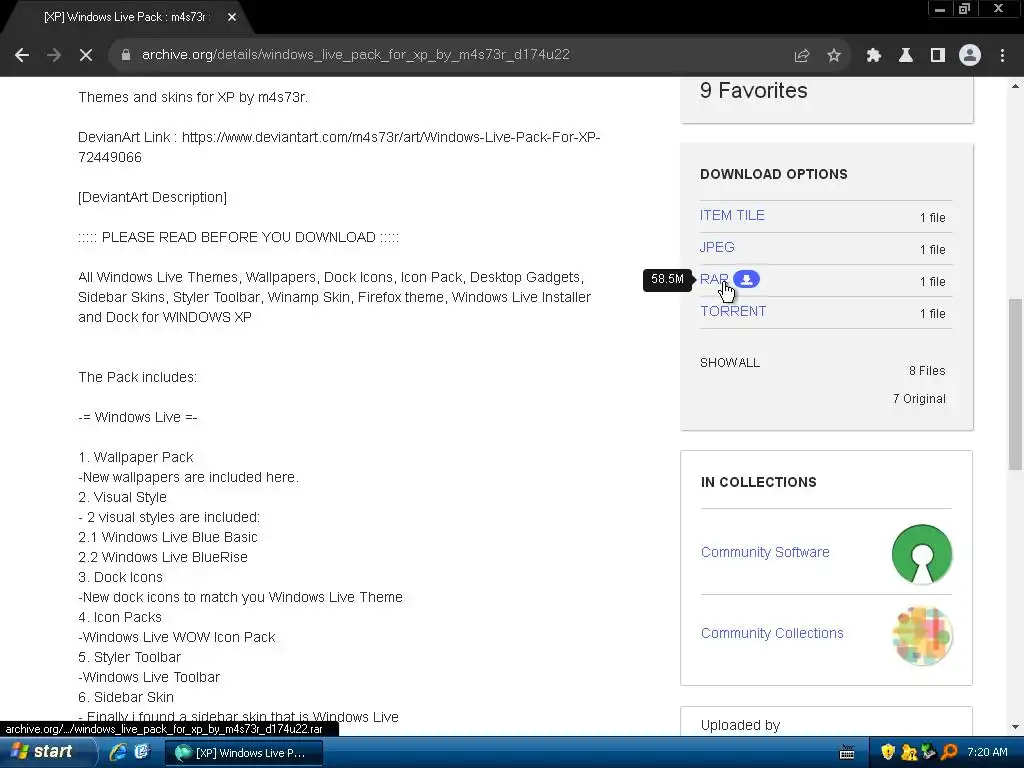Click the page vertical scrollbar thumb

tap(1015, 384)
